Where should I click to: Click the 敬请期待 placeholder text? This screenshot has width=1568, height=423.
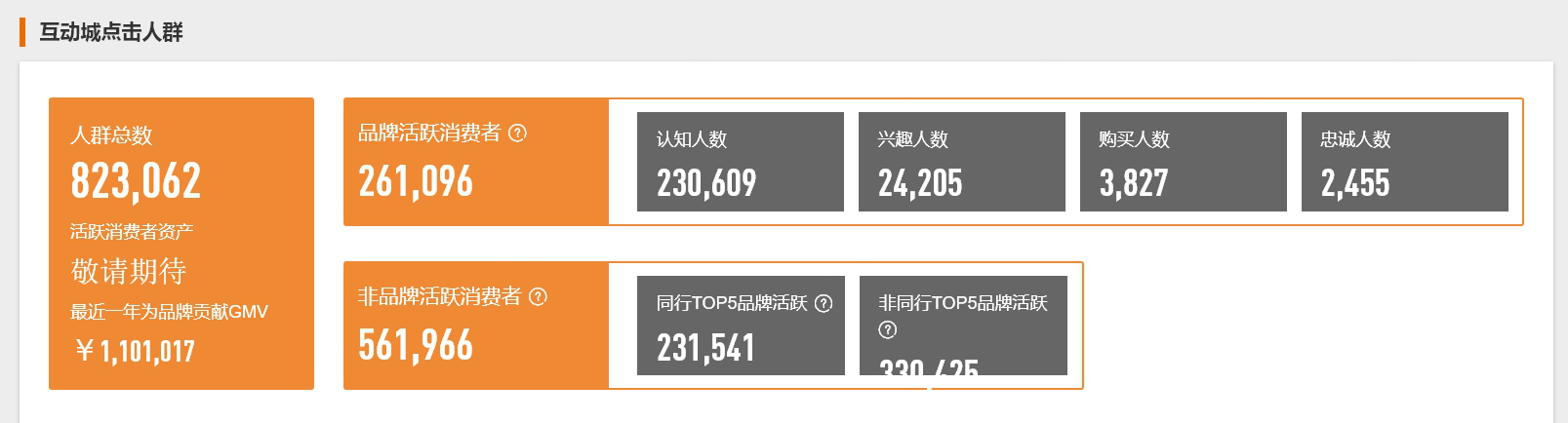129,271
